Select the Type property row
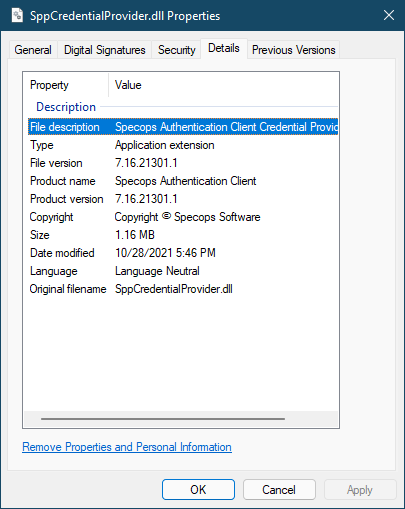Viewport: 405px width, 509px height. 183,145
